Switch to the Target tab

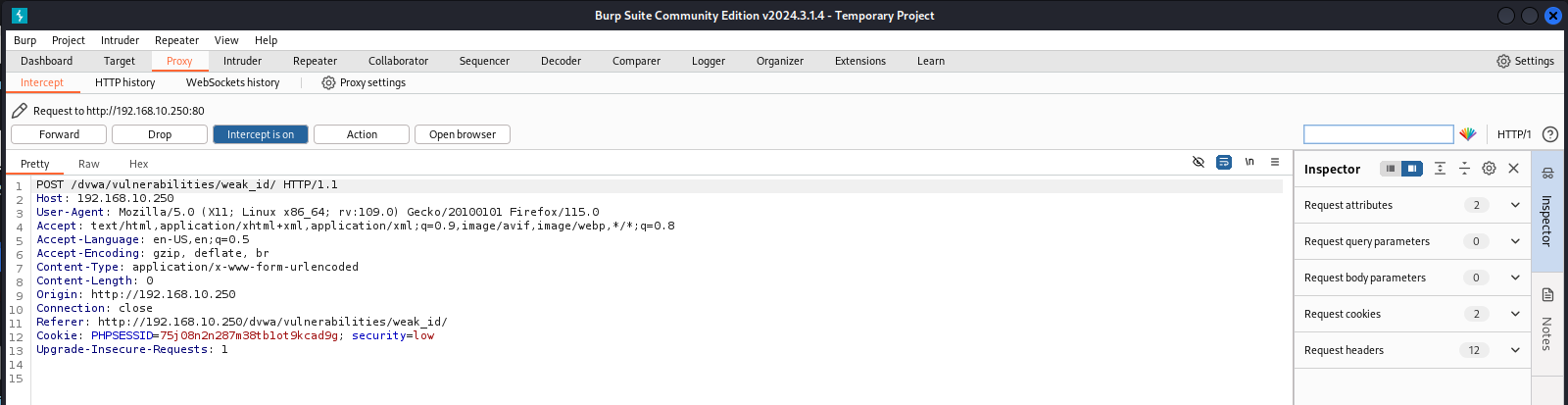click(x=120, y=61)
